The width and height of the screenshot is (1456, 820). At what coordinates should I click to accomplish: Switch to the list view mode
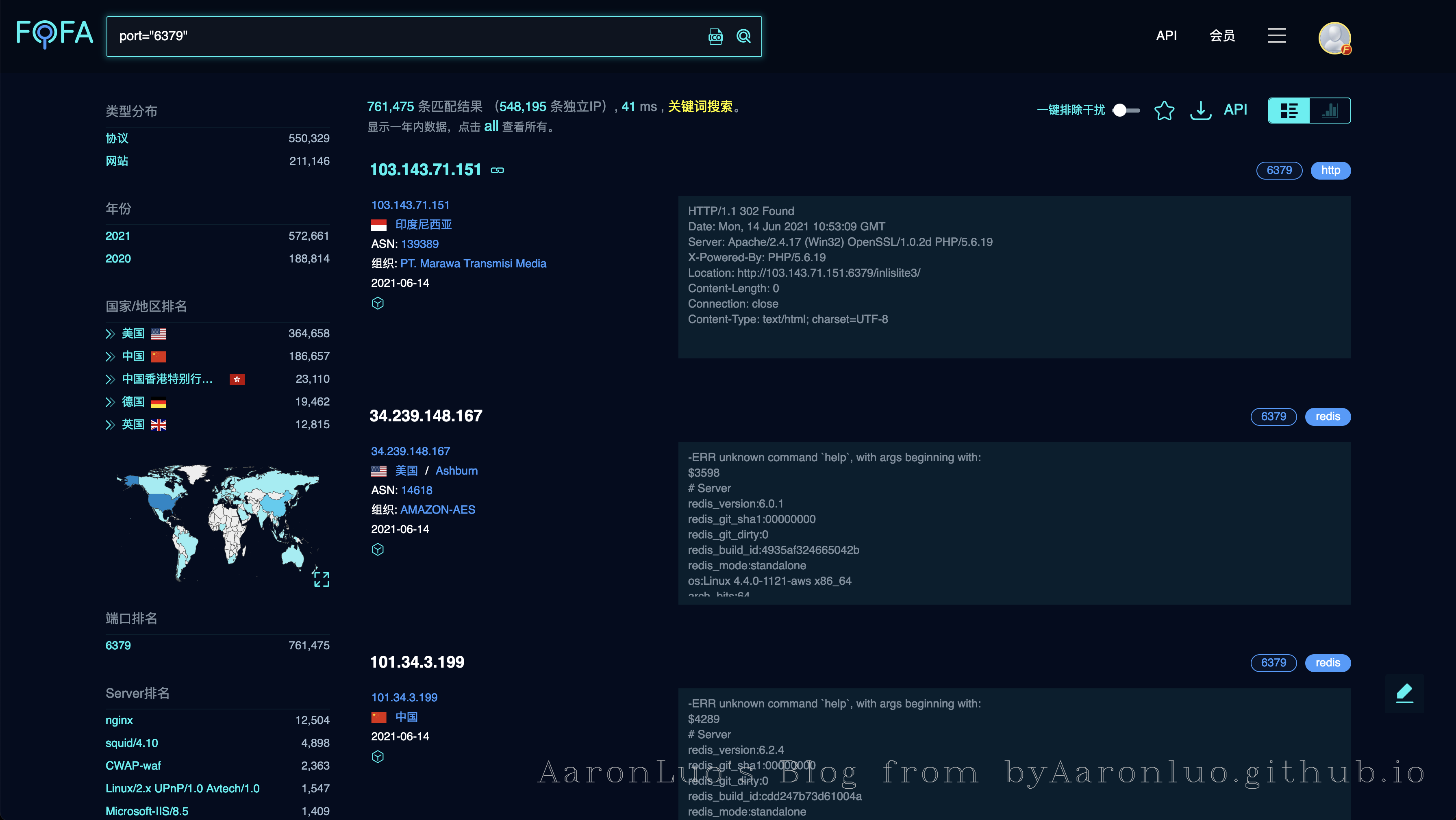coord(1289,110)
